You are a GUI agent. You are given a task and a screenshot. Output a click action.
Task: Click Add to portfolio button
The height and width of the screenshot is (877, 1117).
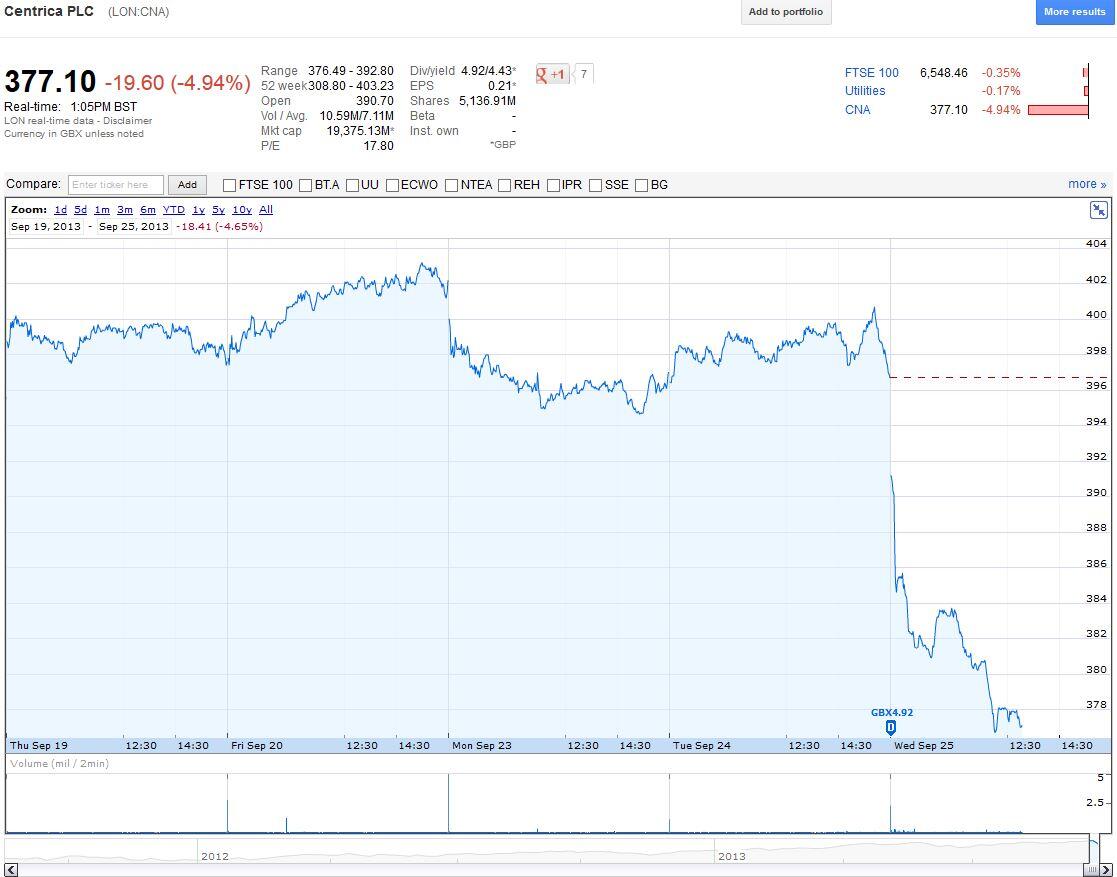(786, 12)
